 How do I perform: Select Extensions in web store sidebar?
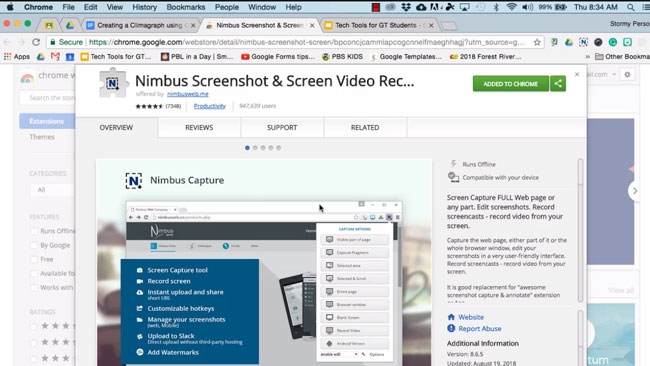(x=46, y=121)
